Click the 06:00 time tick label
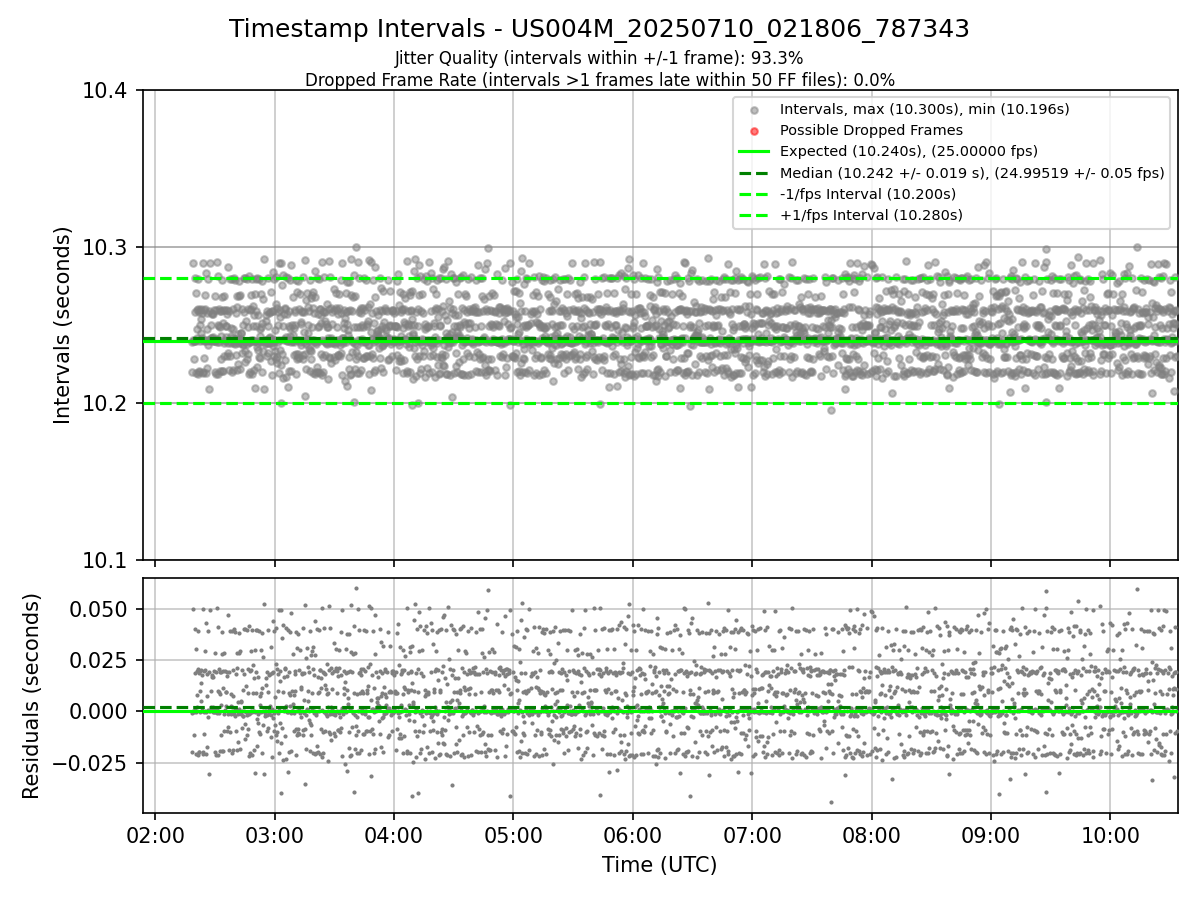 (x=632, y=835)
